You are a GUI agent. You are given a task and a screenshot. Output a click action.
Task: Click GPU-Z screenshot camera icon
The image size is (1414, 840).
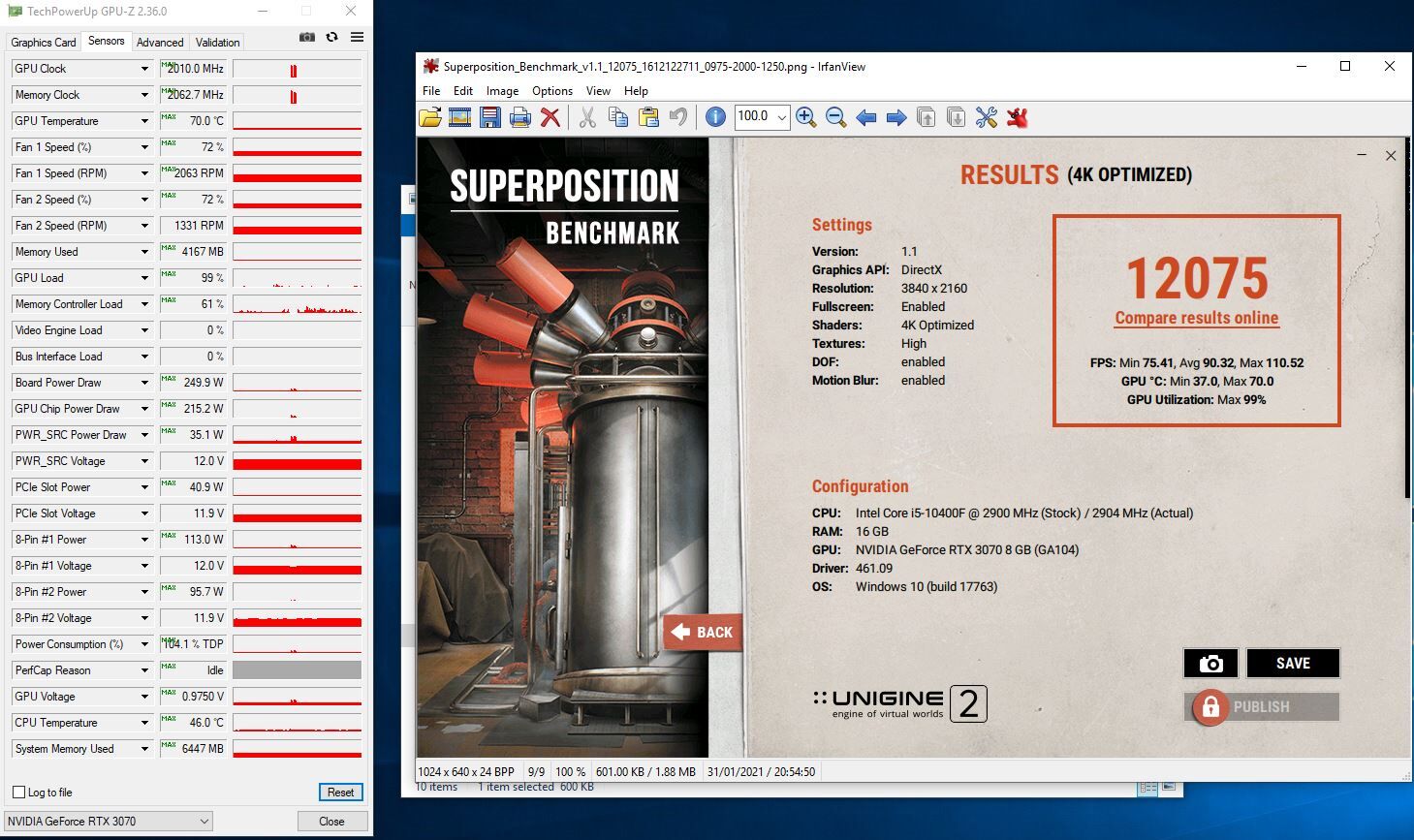tap(307, 37)
